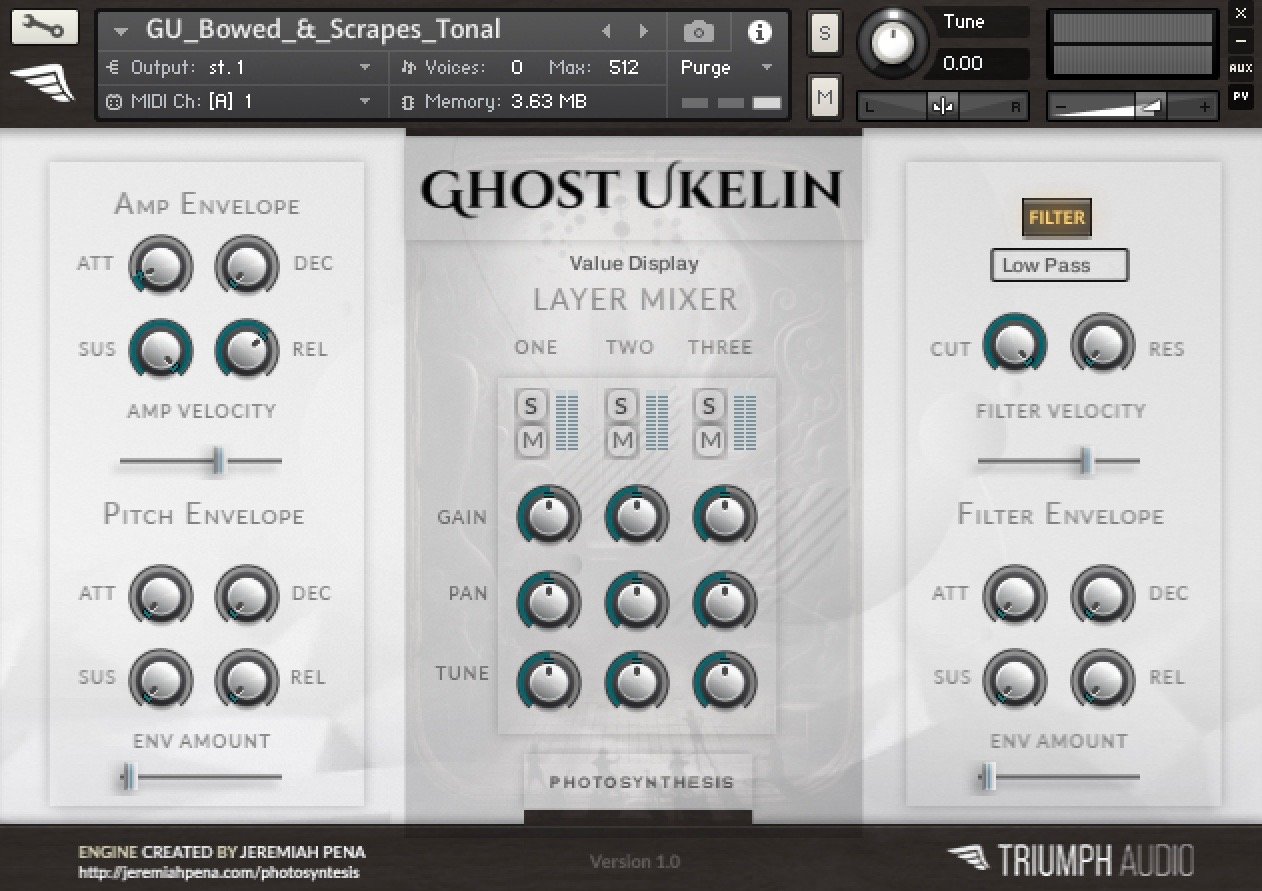Click the layer TWO Pan knob
Screen dimensions: 1262x891
(636, 602)
